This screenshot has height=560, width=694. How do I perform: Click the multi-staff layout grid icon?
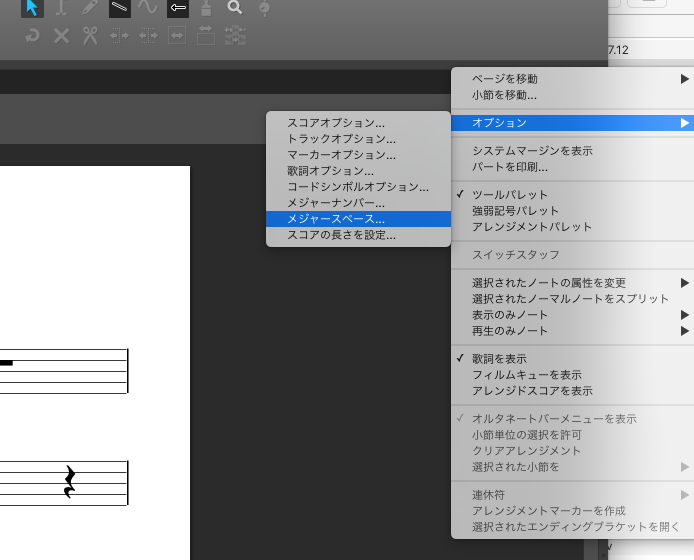[235, 35]
